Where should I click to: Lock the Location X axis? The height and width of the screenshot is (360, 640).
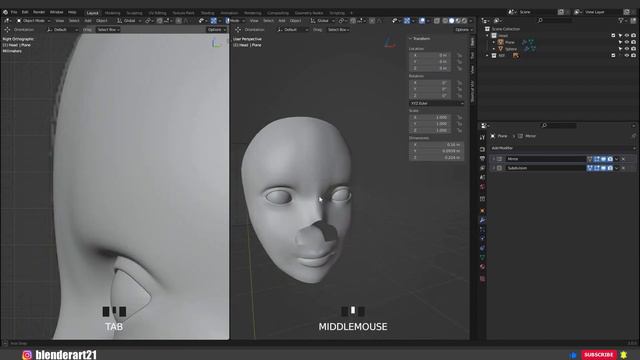point(459,55)
